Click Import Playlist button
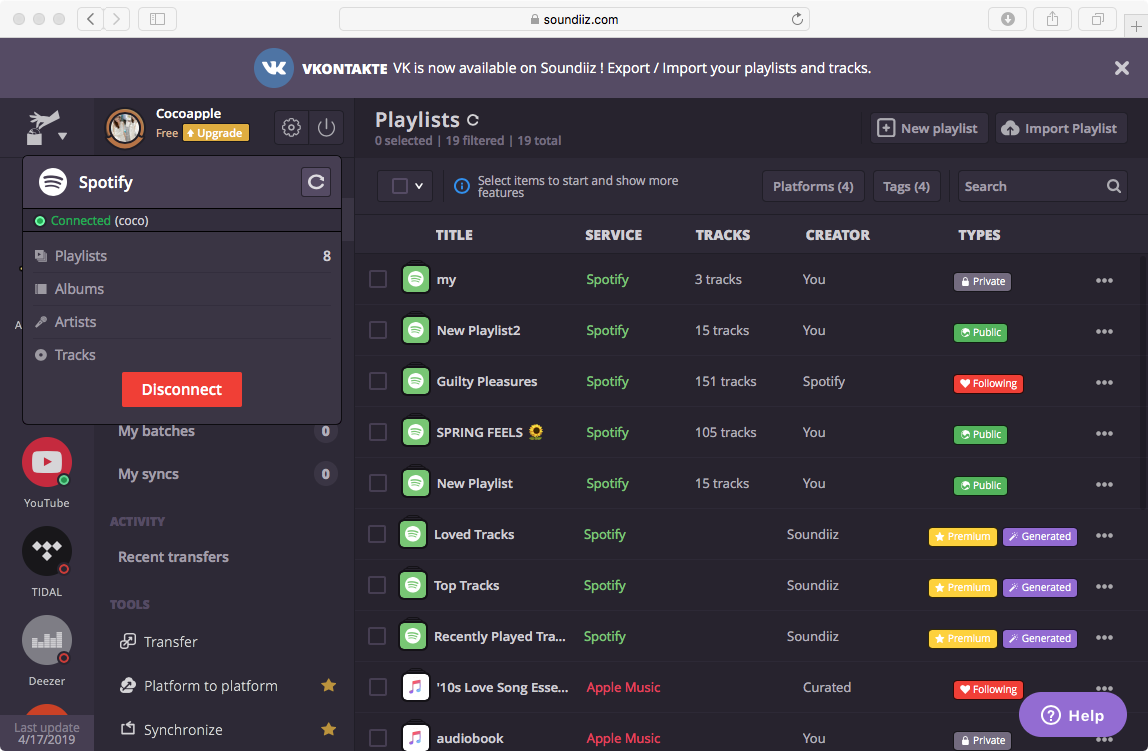 pos(1060,128)
